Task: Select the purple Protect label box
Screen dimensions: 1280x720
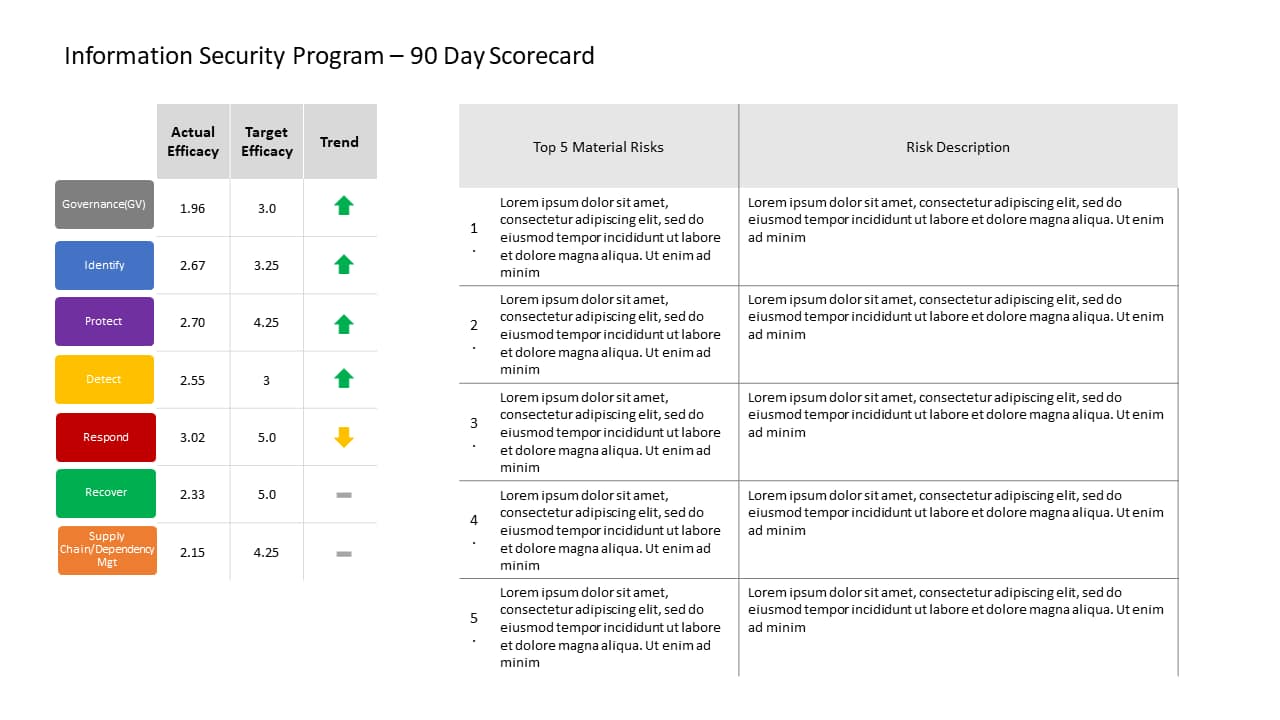Action: coord(104,321)
